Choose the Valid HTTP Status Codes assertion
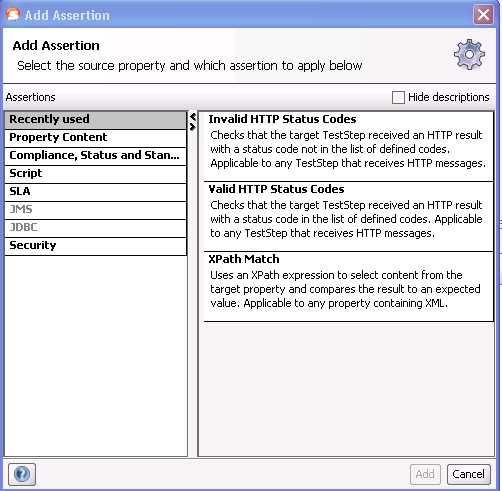 click(348, 217)
